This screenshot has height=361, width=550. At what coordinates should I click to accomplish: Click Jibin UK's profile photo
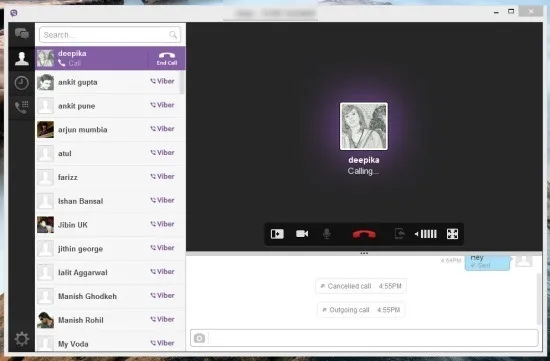46,225
